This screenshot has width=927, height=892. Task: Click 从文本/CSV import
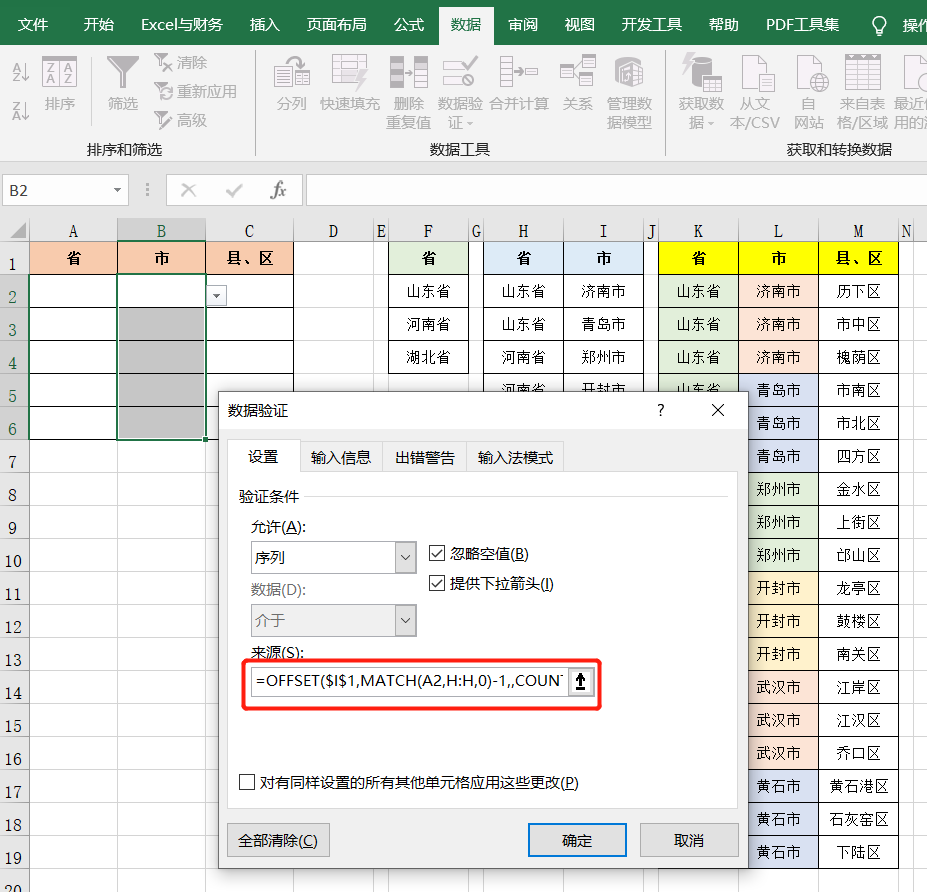[755, 93]
